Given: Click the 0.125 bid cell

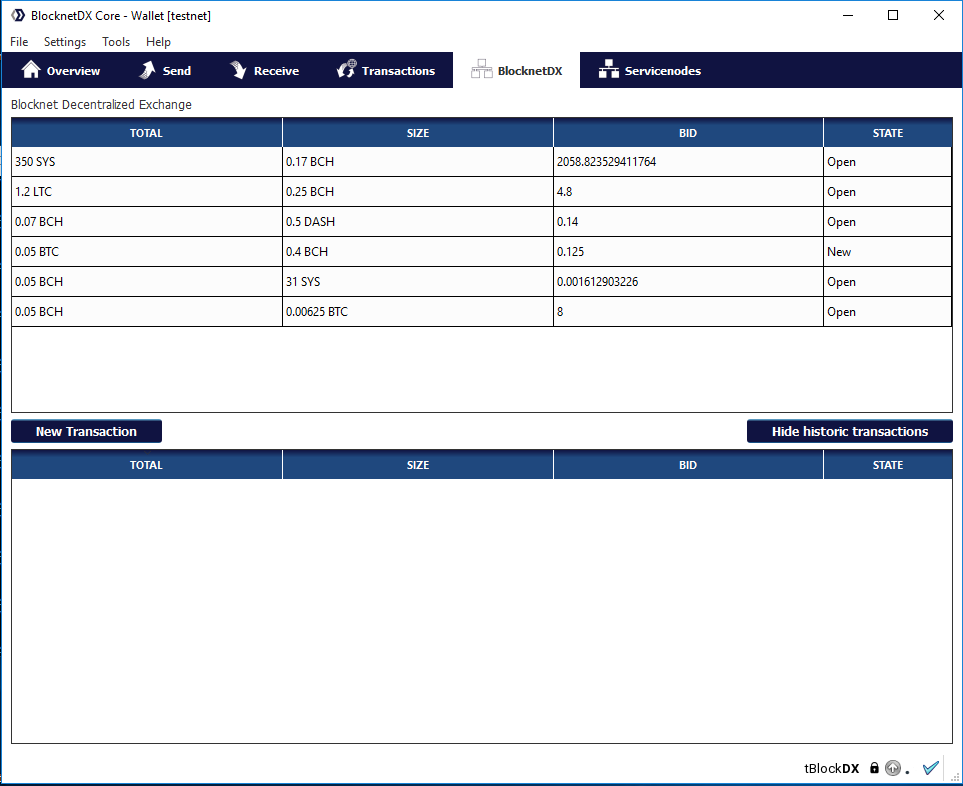Looking at the screenshot, I should click(x=688, y=252).
